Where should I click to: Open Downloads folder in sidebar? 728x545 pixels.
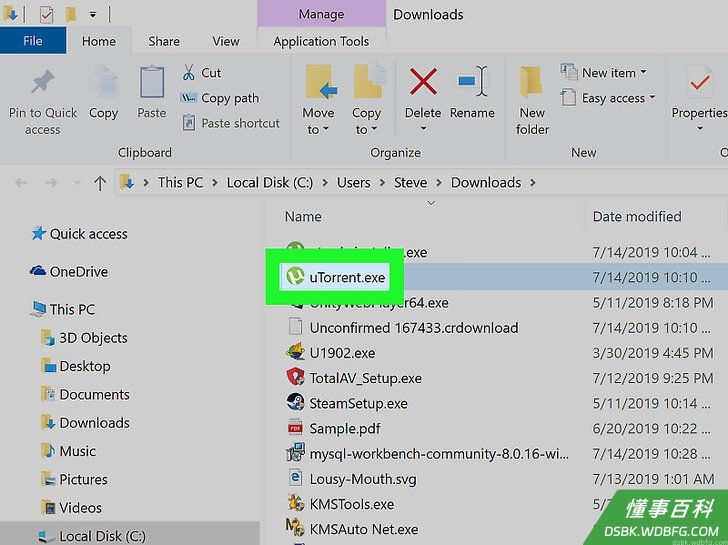coord(85,422)
